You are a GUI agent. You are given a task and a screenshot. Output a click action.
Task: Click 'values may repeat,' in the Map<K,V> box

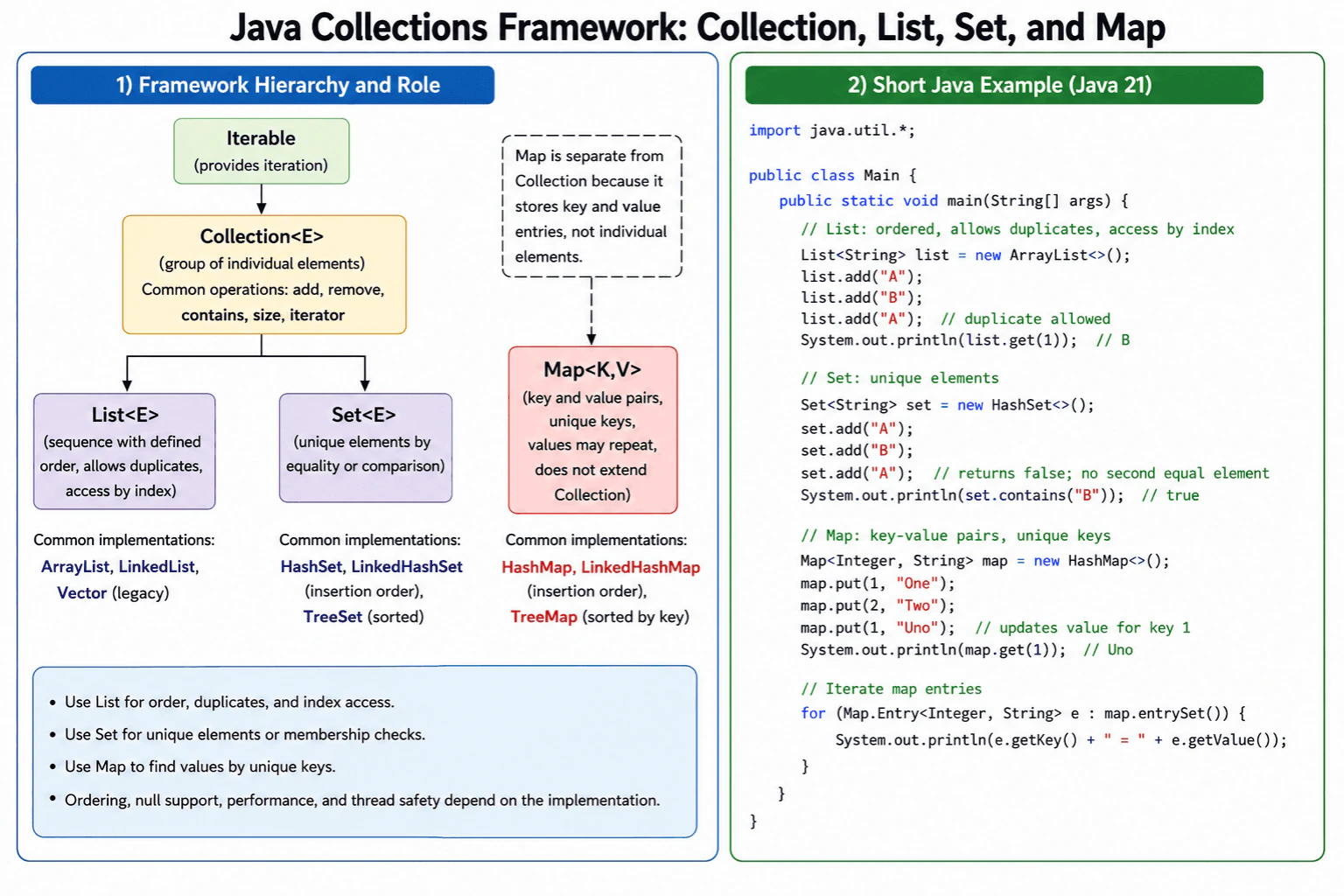592,444
